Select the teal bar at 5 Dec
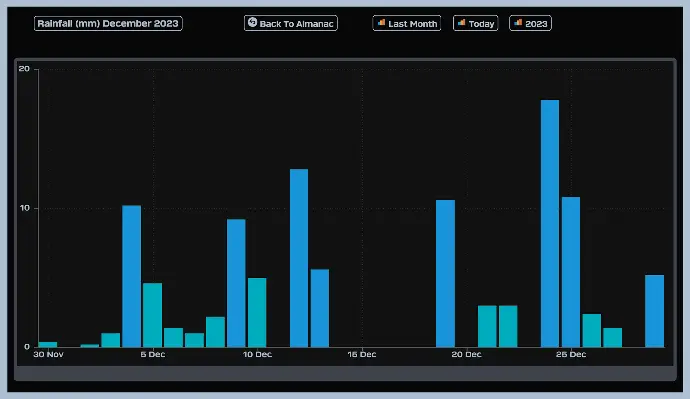Image resolution: width=690 pixels, height=399 pixels. tap(152, 315)
